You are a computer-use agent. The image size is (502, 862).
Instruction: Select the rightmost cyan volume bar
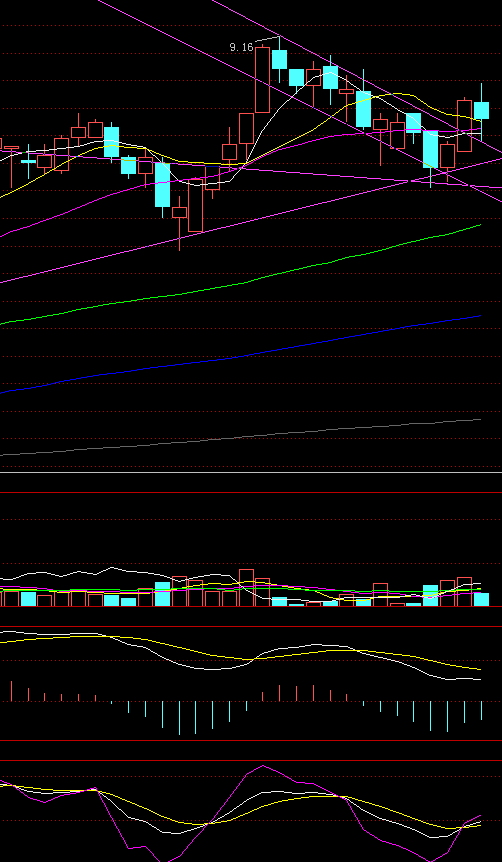tap(481, 600)
